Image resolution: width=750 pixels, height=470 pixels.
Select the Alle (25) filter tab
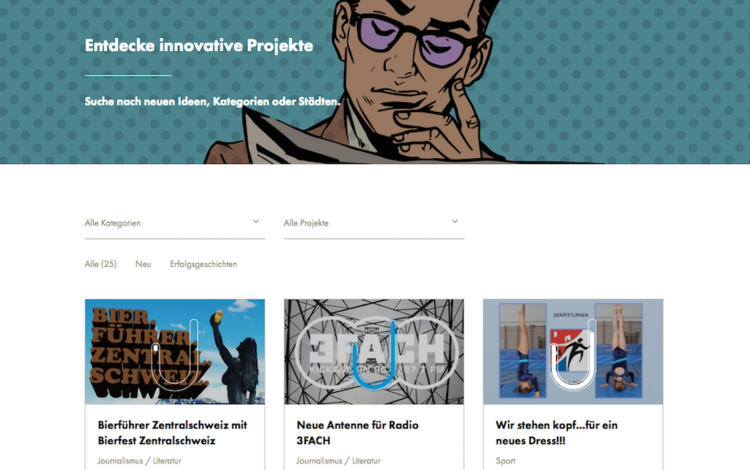[100, 264]
